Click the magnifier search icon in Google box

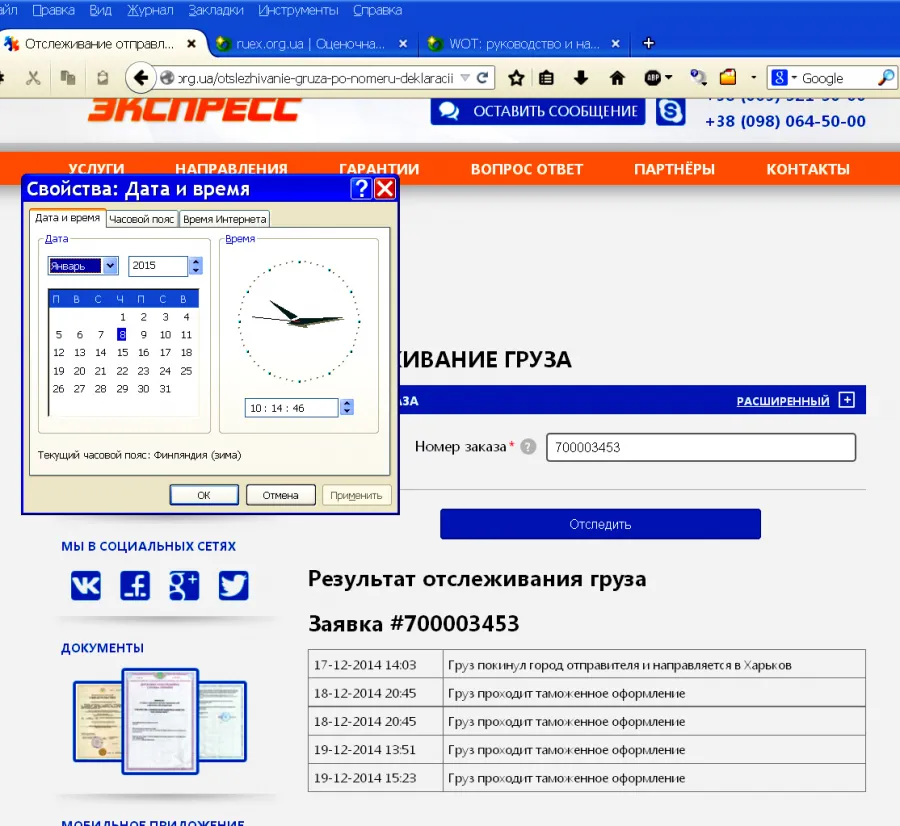pos(887,77)
